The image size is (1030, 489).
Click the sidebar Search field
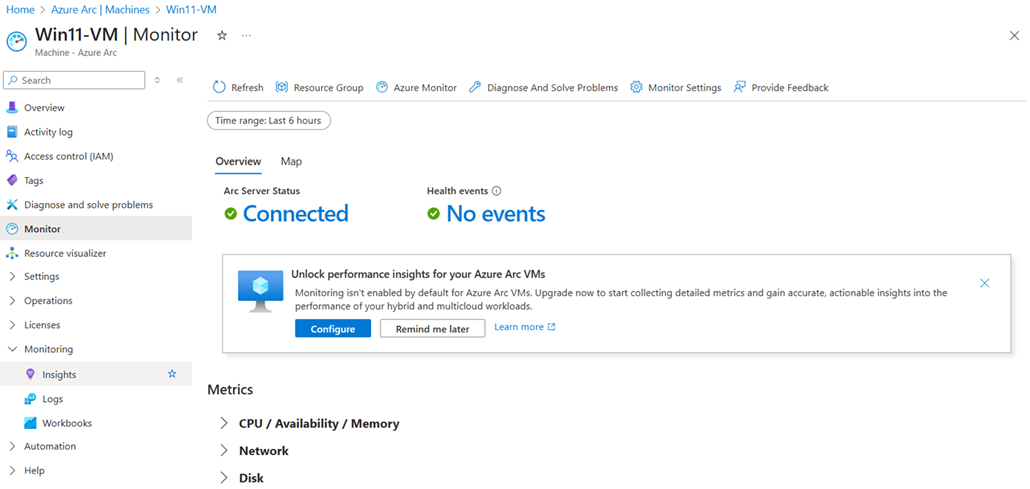point(74,80)
